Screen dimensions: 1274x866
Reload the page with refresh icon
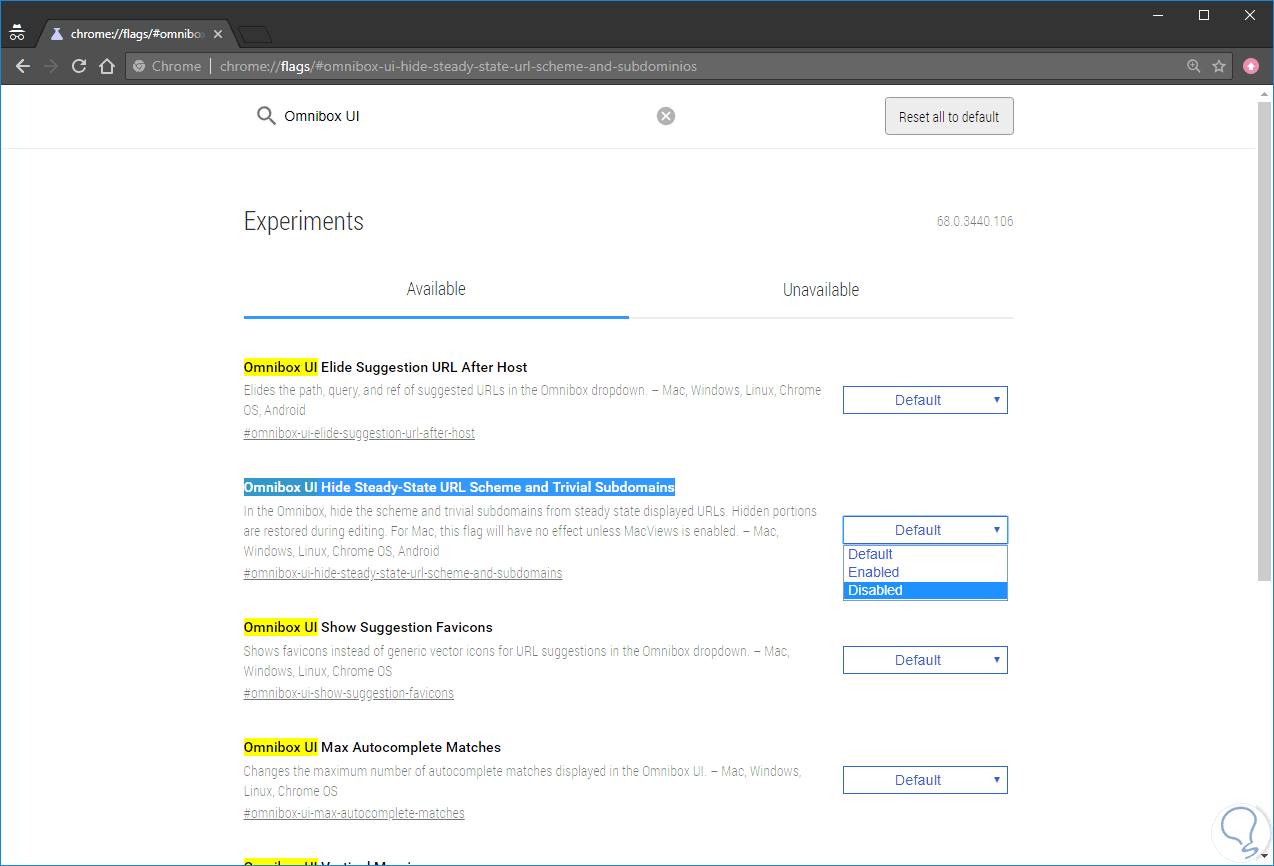[x=79, y=67]
